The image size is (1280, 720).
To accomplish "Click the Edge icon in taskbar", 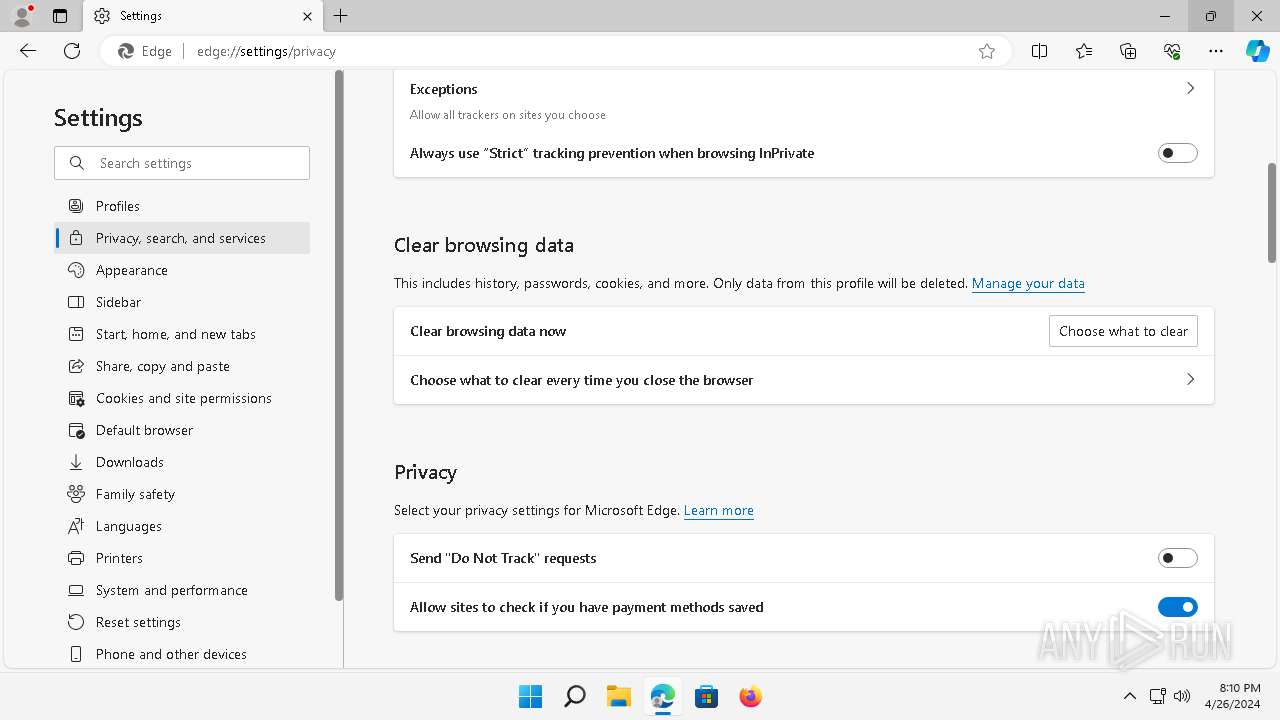I will (662, 696).
